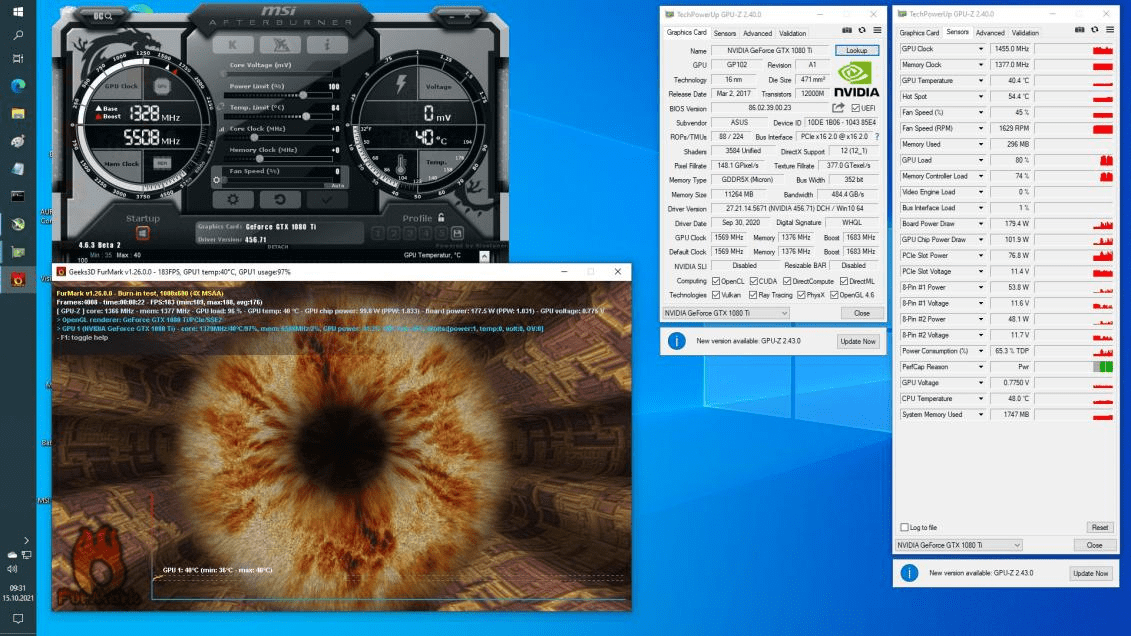Image resolution: width=1131 pixels, height=636 pixels.
Task: Click Bus Interface question mark icon
Action: (x=877, y=136)
